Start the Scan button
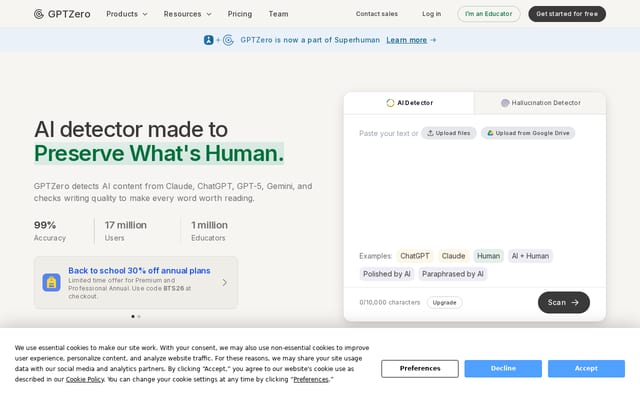The height and width of the screenshot is (400, 640). 564,302
